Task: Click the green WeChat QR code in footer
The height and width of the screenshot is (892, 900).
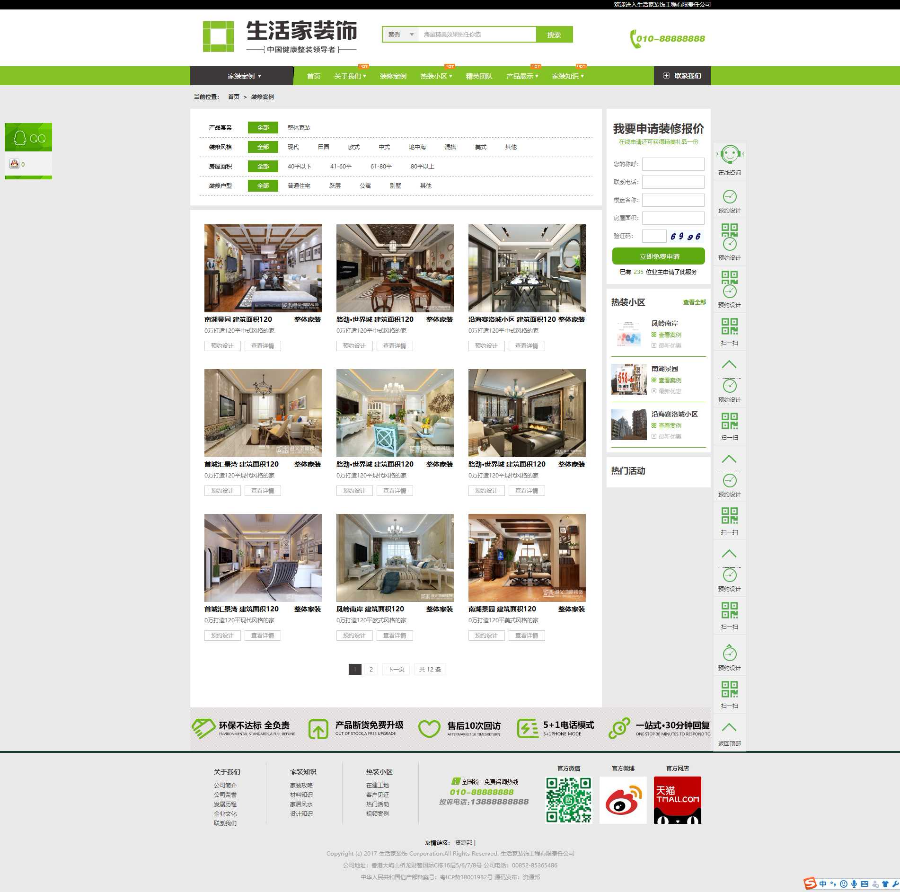Action: pyautogui.click(x=568, y=800)
